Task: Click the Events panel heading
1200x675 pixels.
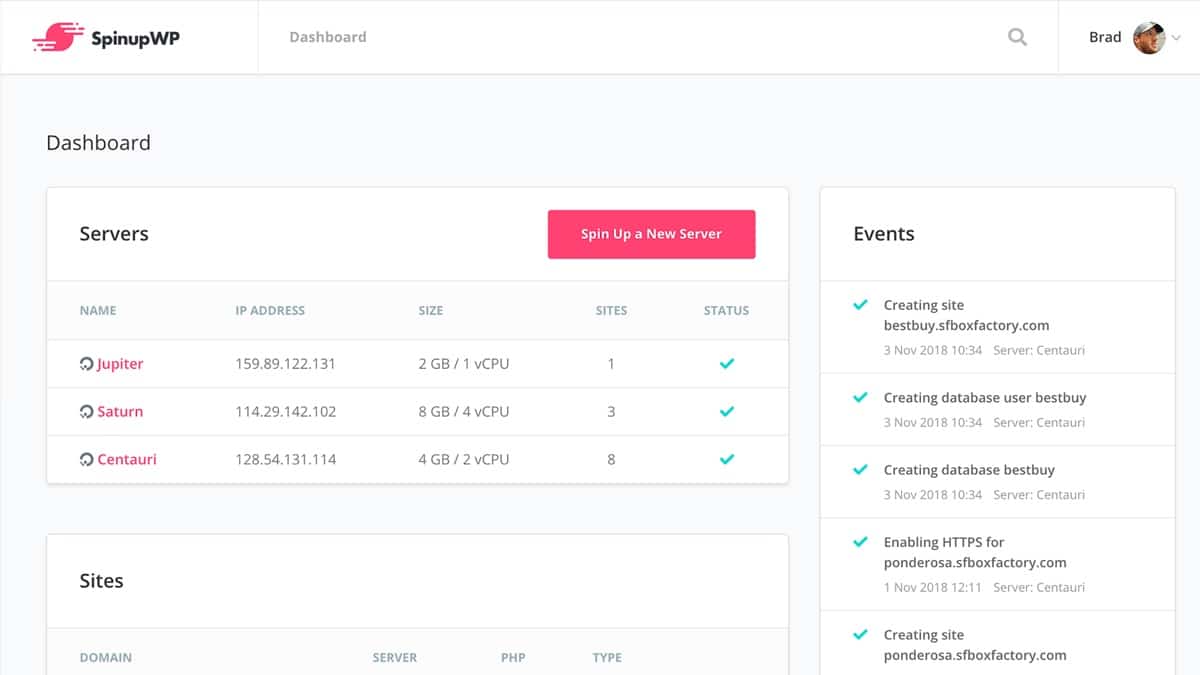Action: coord(884,234)
